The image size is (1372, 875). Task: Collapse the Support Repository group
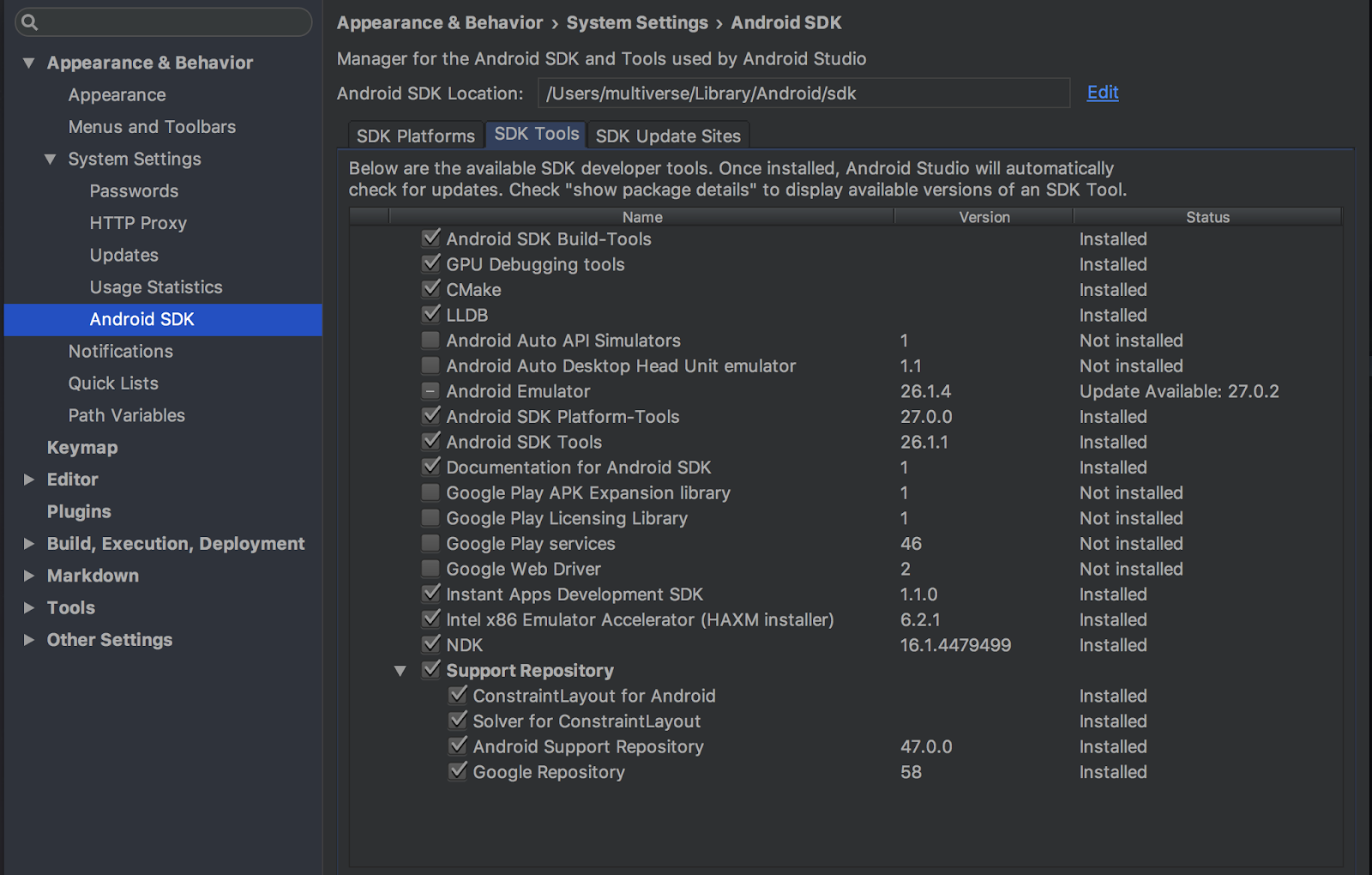coord(400,671)
